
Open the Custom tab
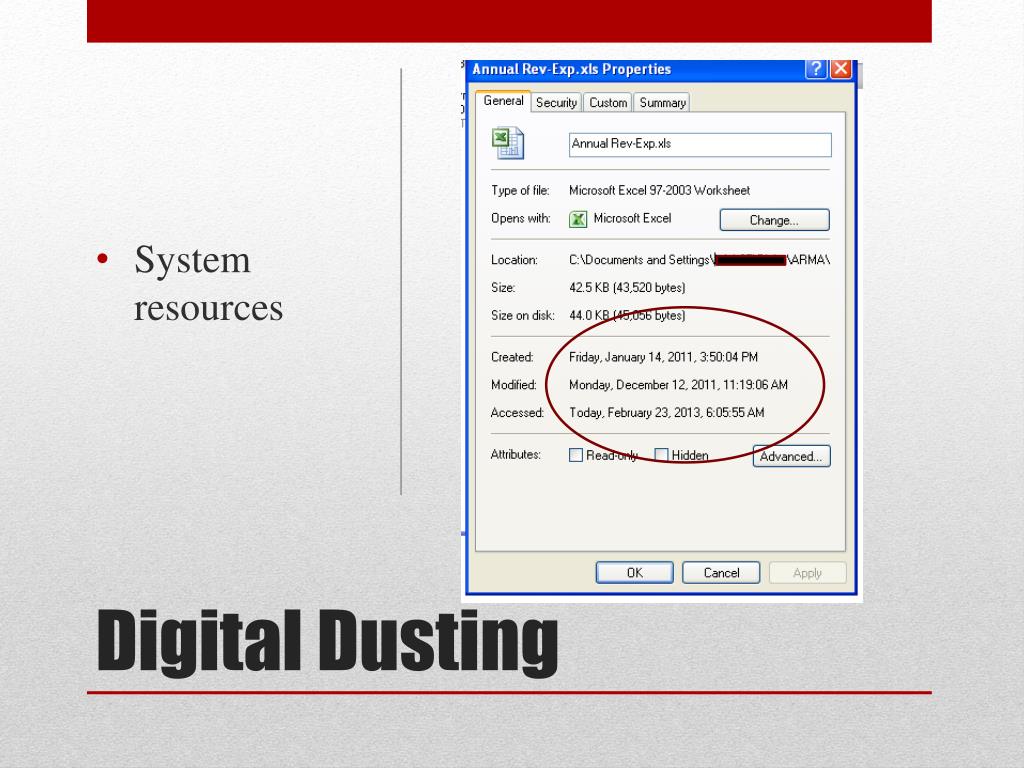tap(608, 103)
